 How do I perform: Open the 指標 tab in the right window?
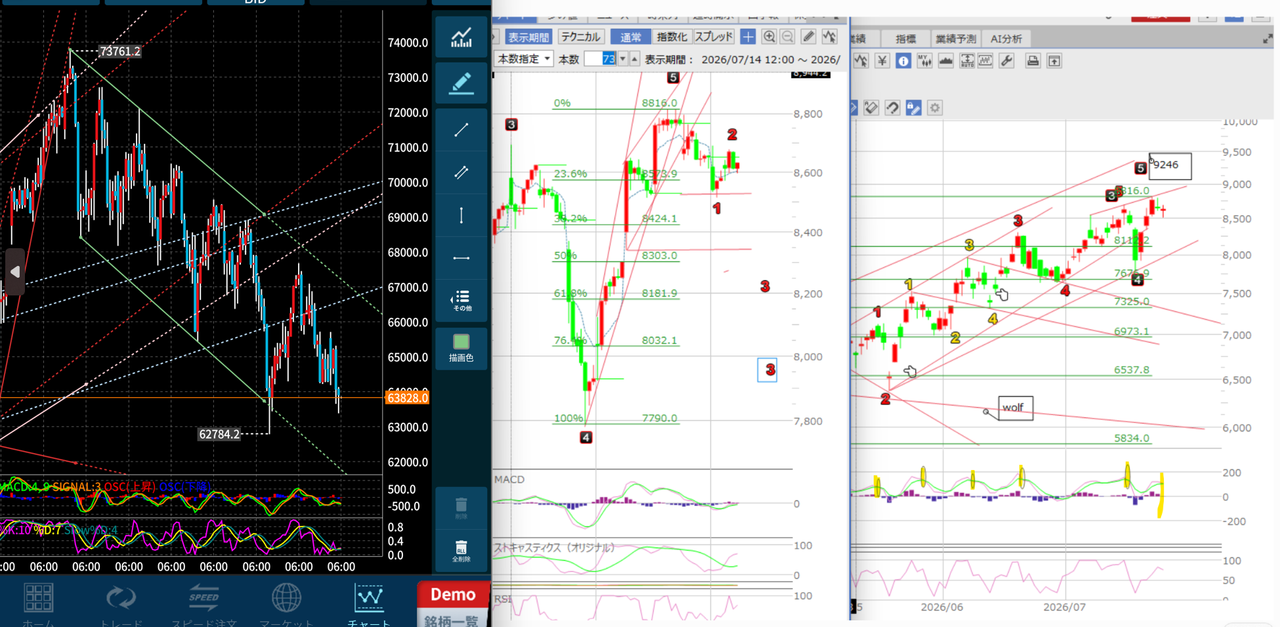[905, 38]
